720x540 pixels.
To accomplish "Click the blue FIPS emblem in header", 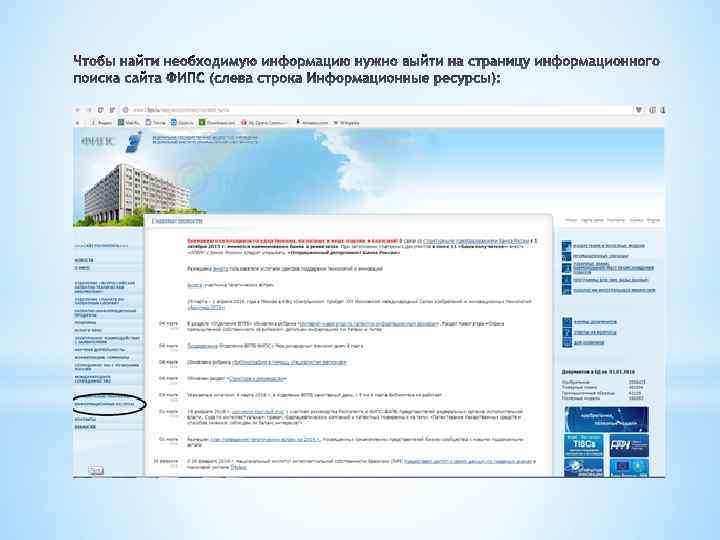I will tap(134, 141).
